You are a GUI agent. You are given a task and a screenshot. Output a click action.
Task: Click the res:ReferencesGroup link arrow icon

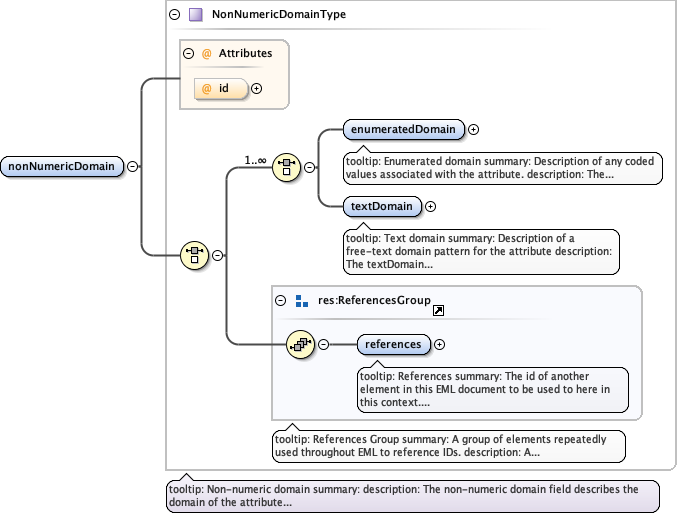438,311
